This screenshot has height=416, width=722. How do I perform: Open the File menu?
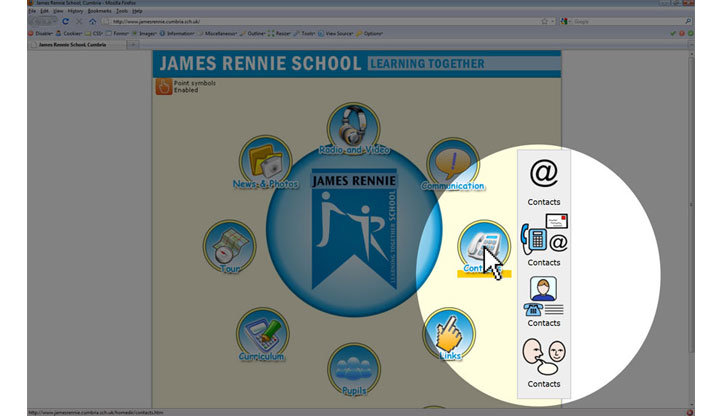tap(32, 11)
